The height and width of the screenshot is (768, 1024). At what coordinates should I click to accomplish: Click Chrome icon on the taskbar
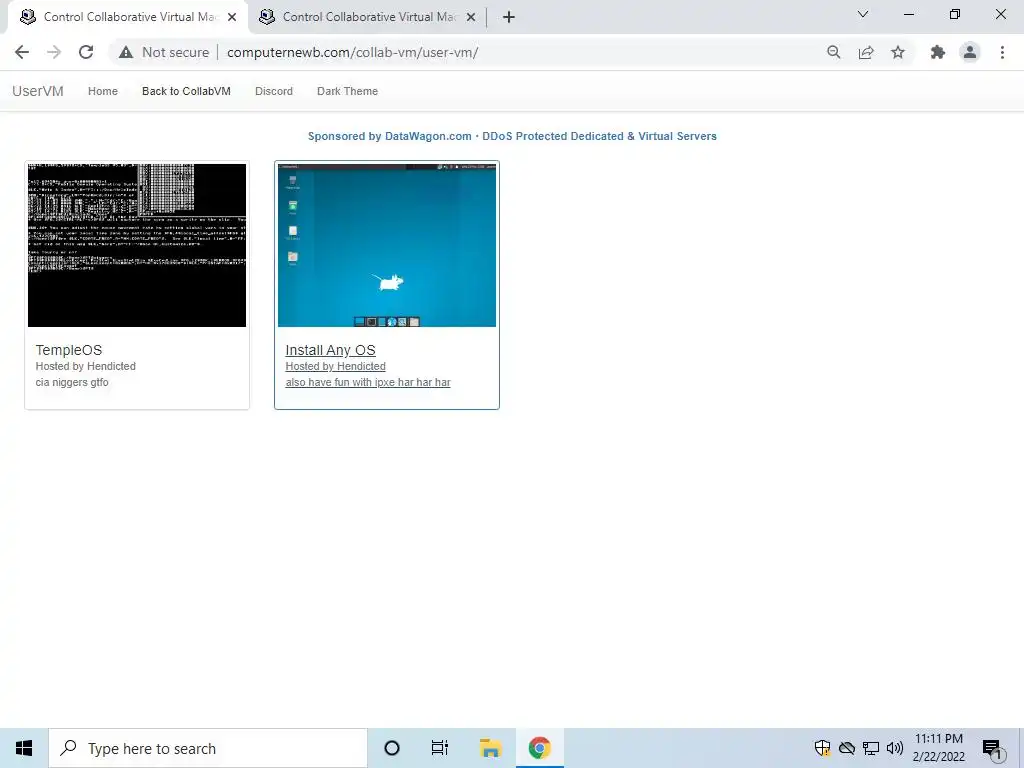539,748
